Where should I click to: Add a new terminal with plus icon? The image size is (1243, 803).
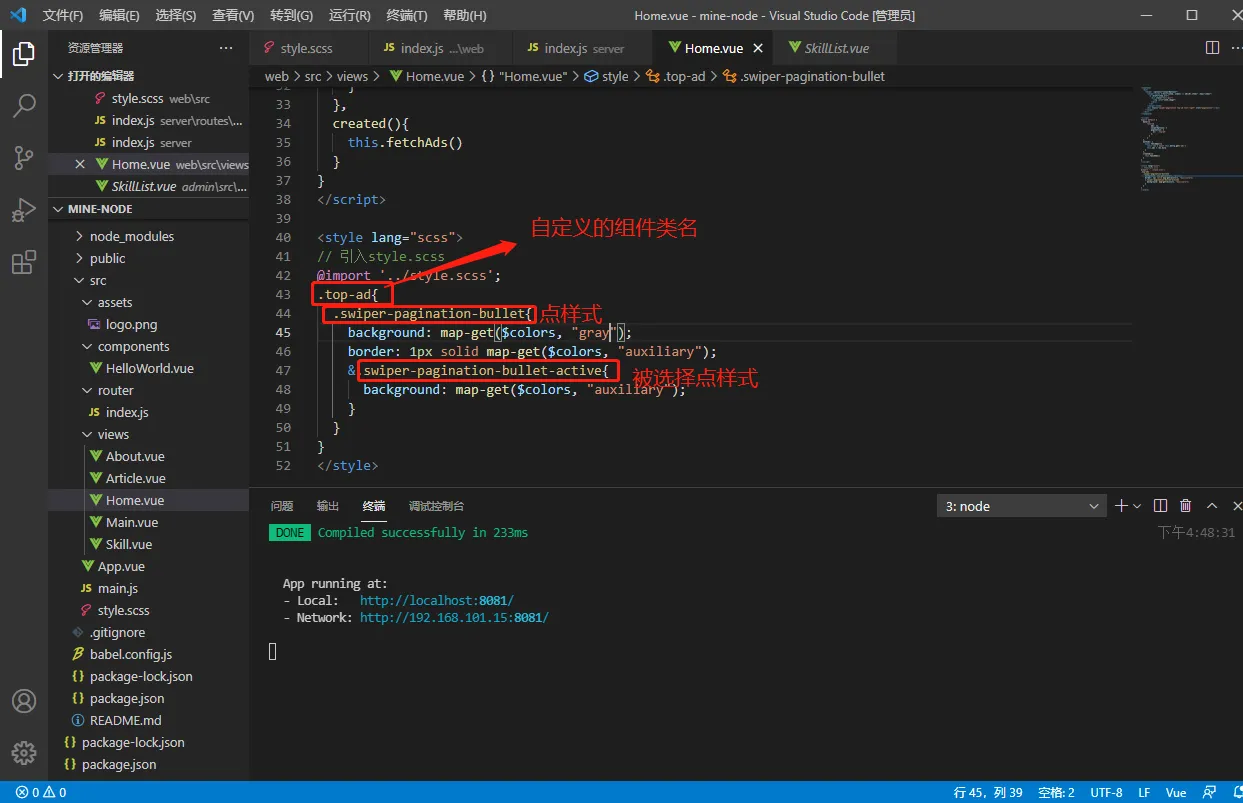pos(1122,506)
